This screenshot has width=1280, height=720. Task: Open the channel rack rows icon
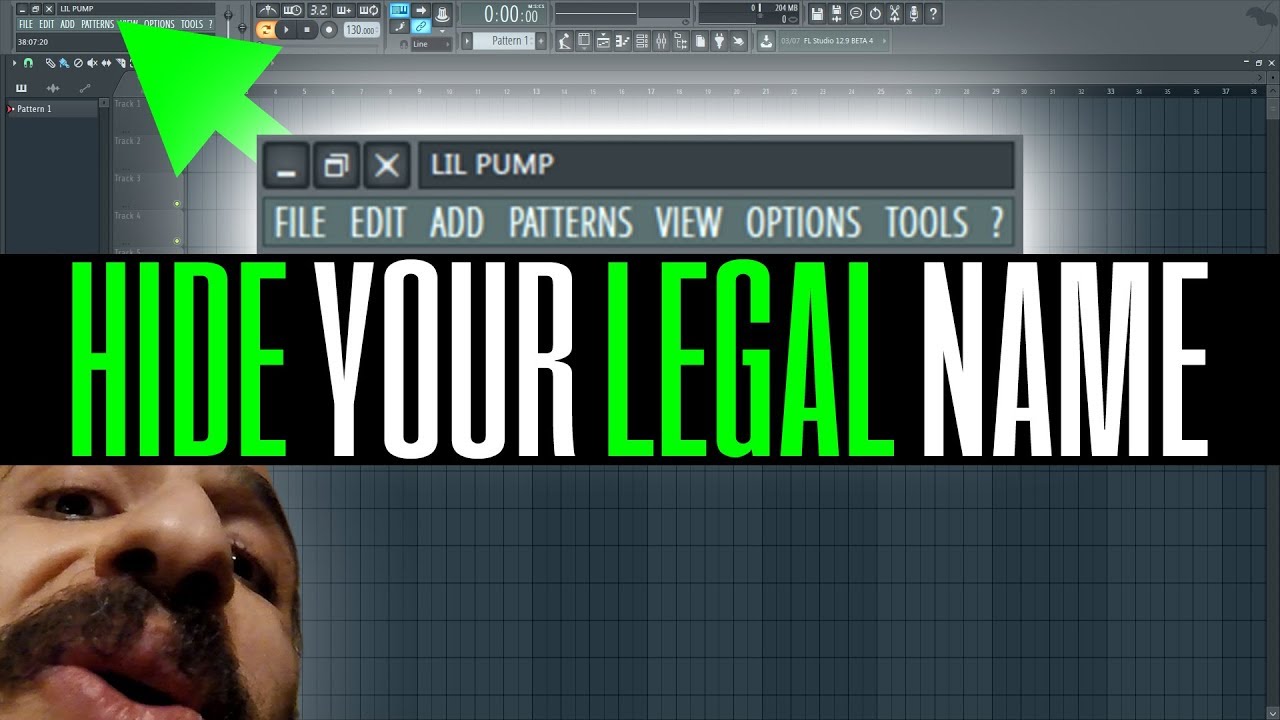click(642, 41)
